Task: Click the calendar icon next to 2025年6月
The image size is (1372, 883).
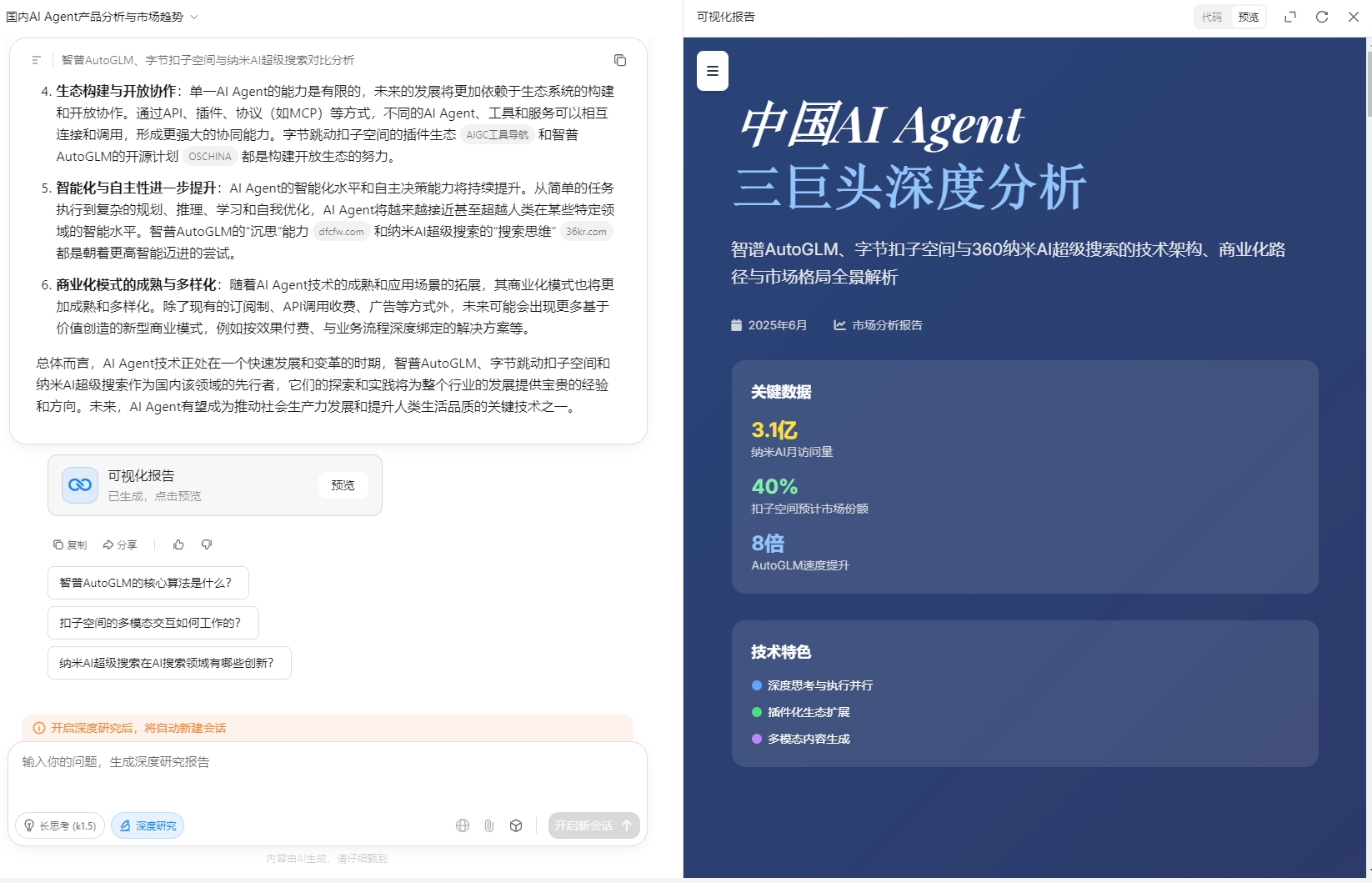Action: click(736, 325)
